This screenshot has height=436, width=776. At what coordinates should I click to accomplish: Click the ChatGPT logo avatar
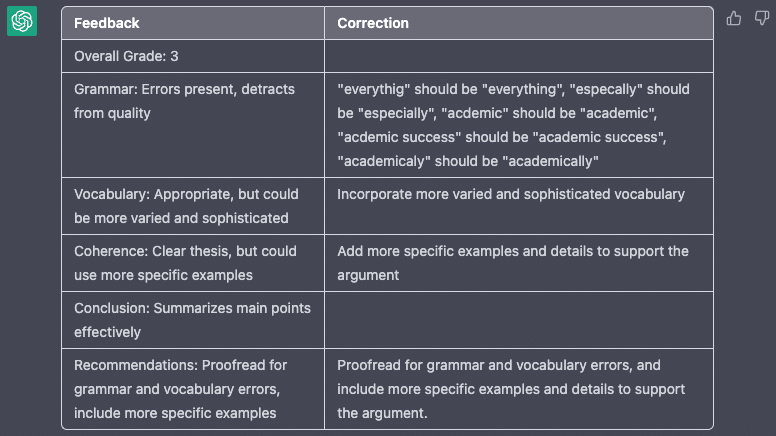coord(22,21)
